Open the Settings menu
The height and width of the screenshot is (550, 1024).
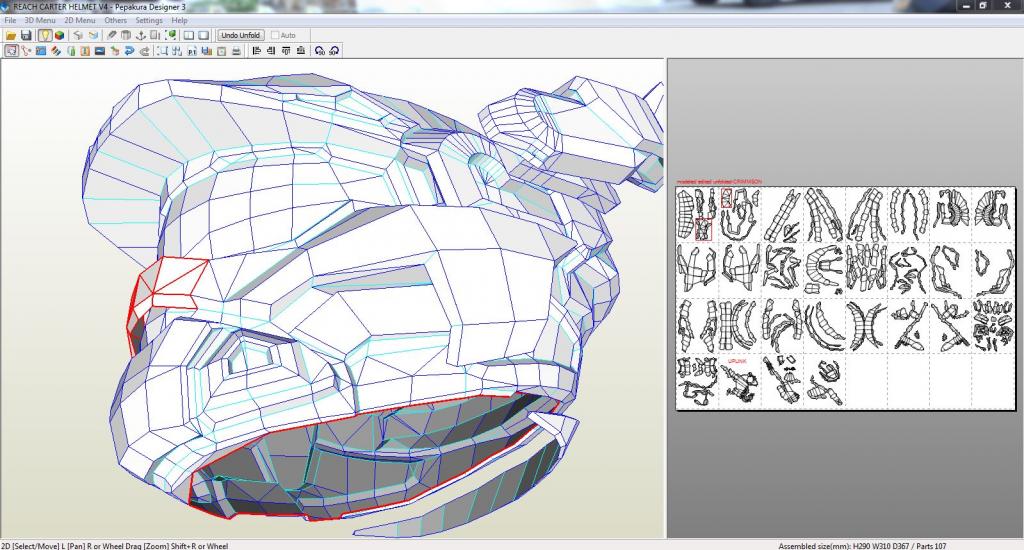(149, 20)
